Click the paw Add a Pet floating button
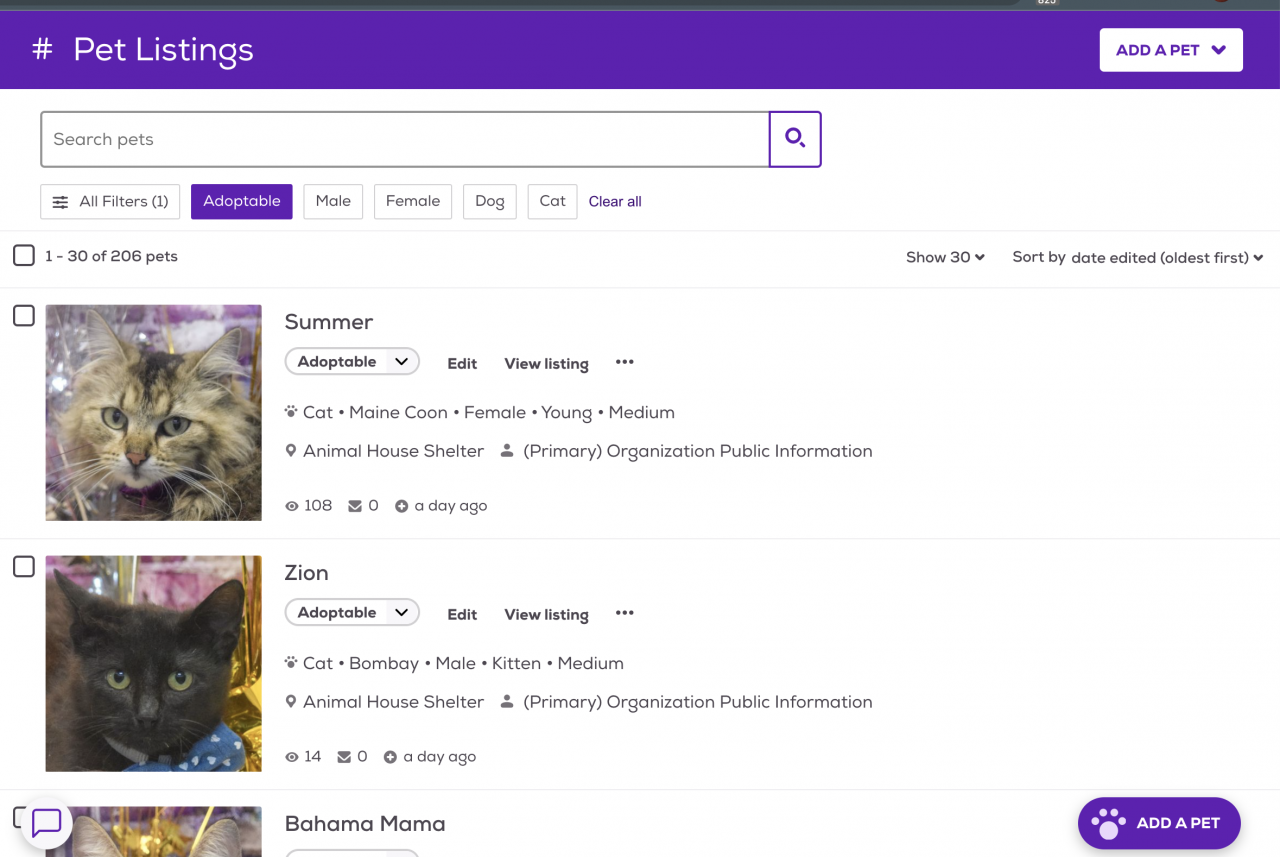The width and height of the screenshot is (1280, 857). coord(1159,823)
